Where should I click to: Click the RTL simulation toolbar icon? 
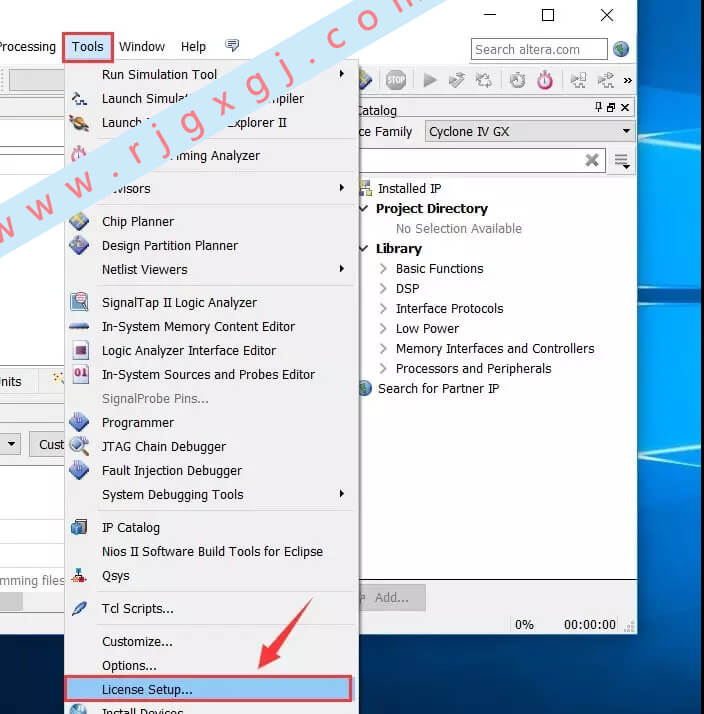[578, 80]
